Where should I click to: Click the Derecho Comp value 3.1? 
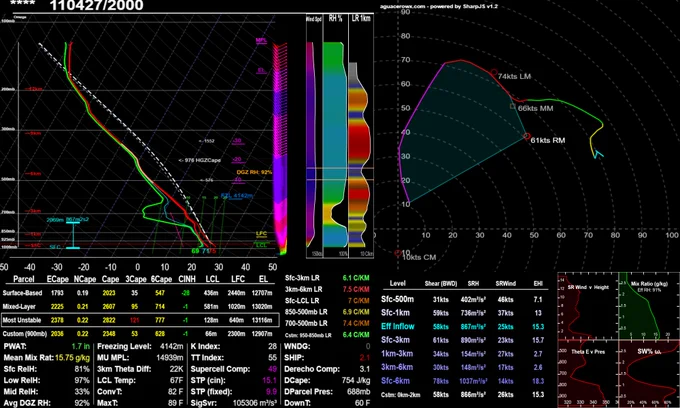click(365, 369)
